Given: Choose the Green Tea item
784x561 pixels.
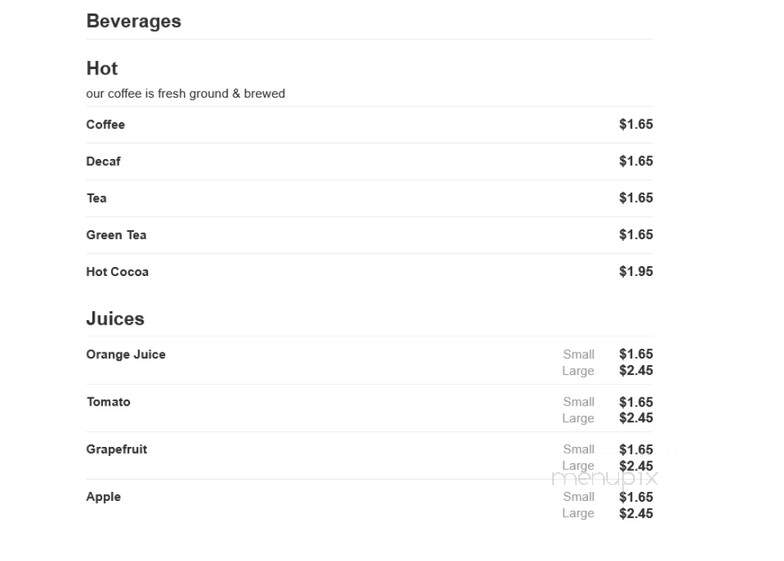Looking at the screenshot, I should coord(116,235).
